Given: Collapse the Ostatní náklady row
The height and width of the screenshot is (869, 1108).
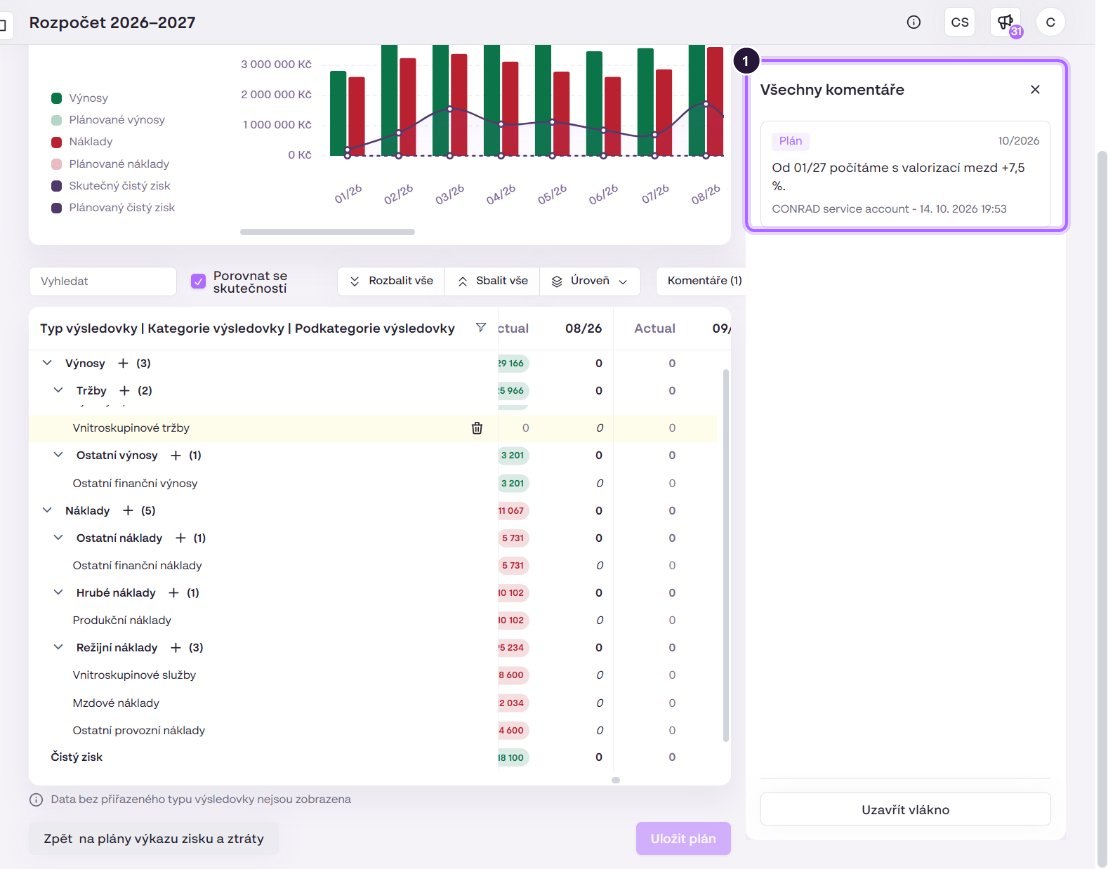Looking at the screenshot, I should tap(59, 538).
